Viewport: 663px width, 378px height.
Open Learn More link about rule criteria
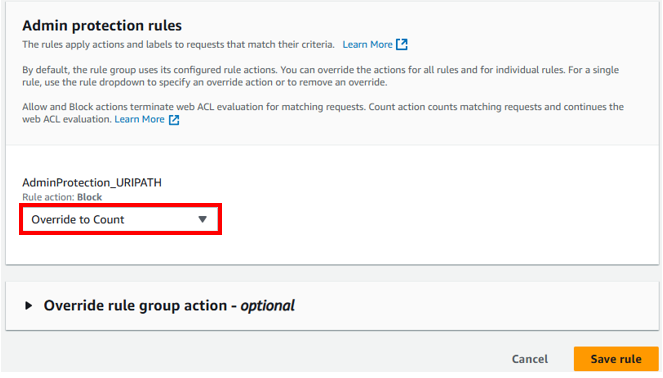(367, 44)
